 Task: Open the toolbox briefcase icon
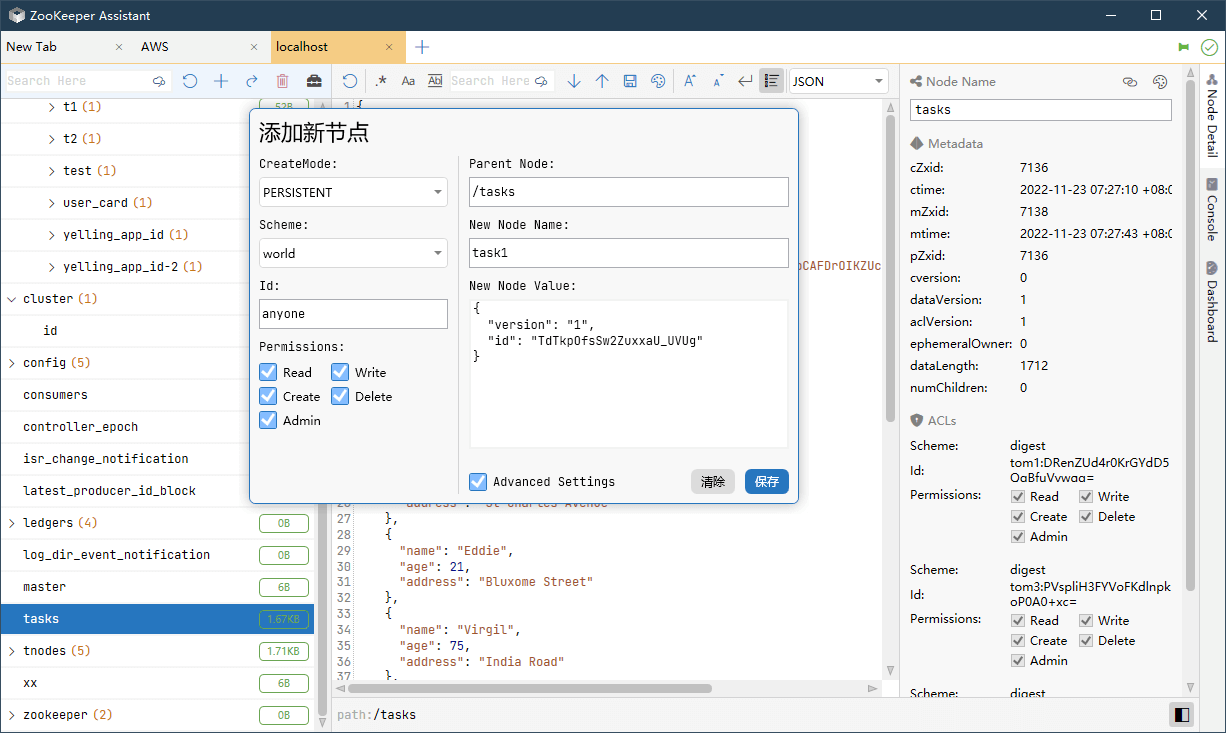coord(314,81)
